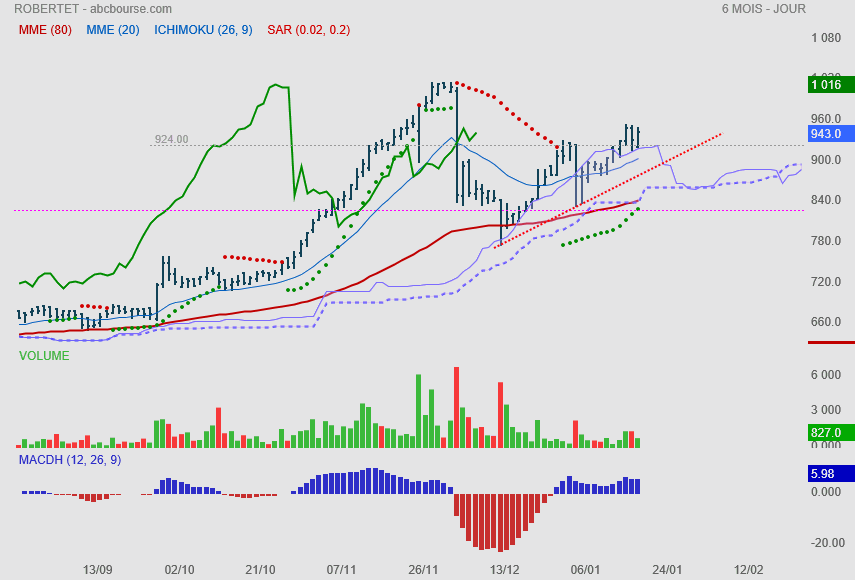
Task: Click the 02/10 date label
Action: [x=179, y=570]
